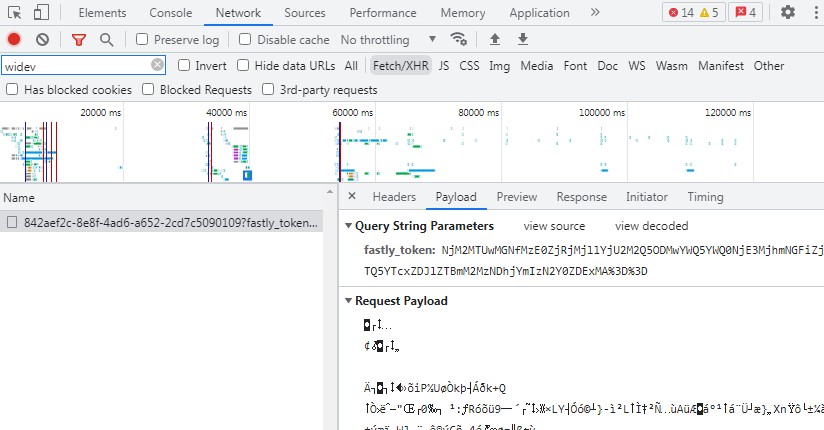Image resolution: width=824 pixels, height=430 pixels.
Task: Filter requests by Fetch/XHR
Action: (x=401, y=66)
